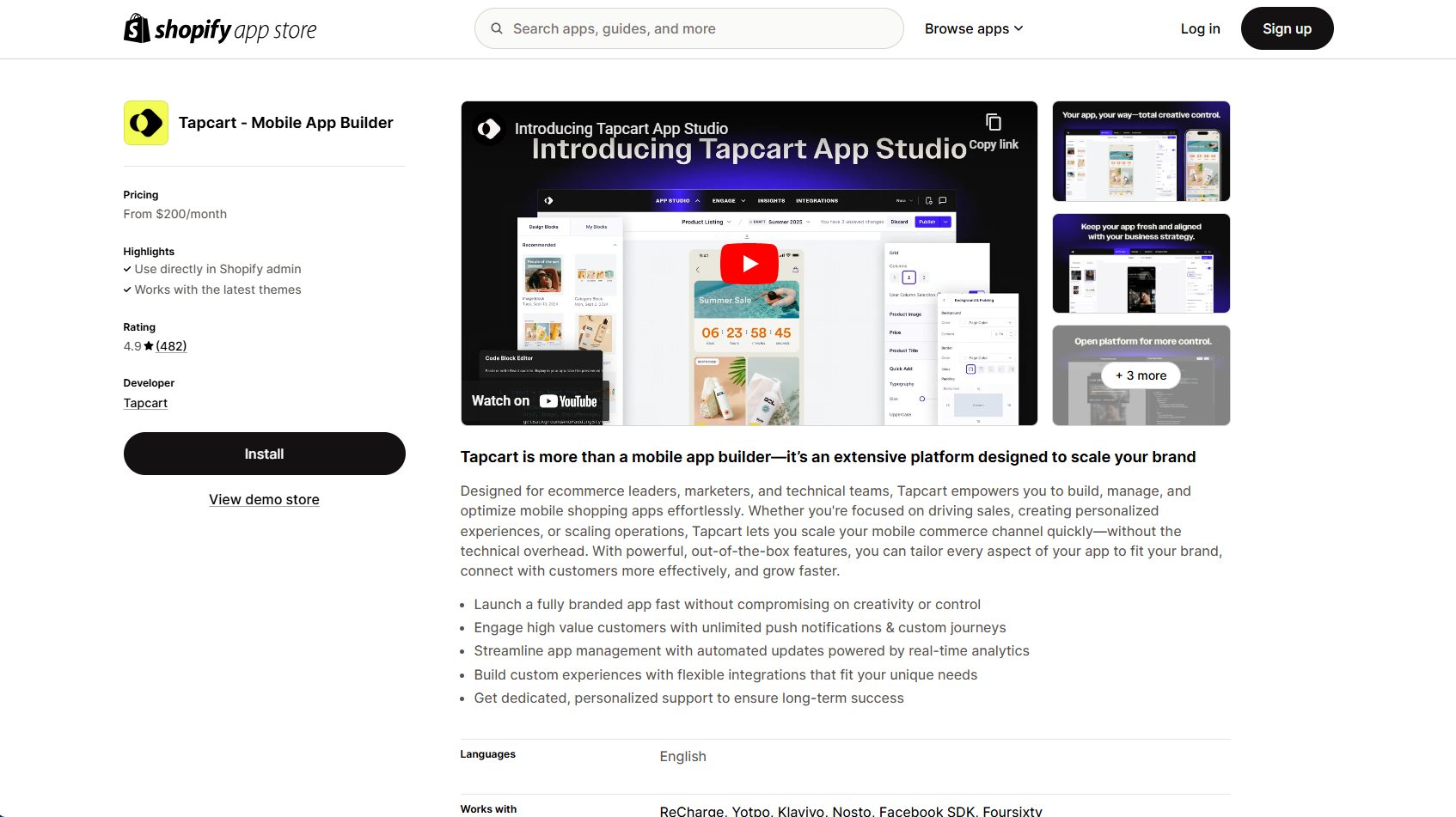Click the 'English' languages value
The height and width of the screenshot is (817, 1456).
683,756
